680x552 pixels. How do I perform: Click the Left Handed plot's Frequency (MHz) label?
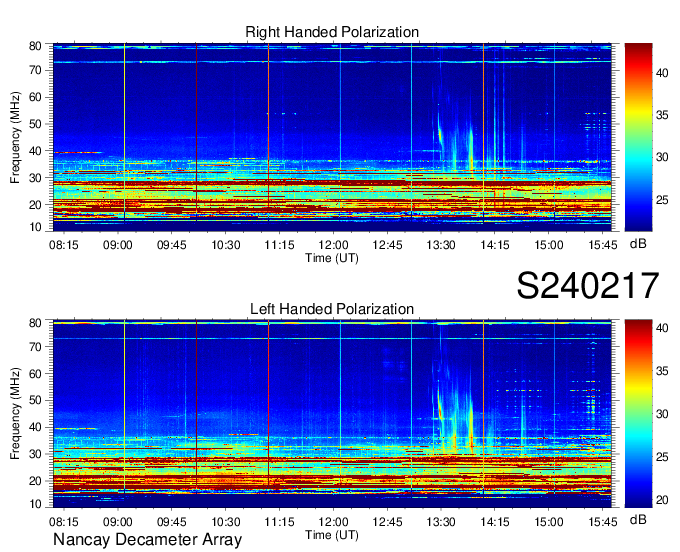point(15,414)
